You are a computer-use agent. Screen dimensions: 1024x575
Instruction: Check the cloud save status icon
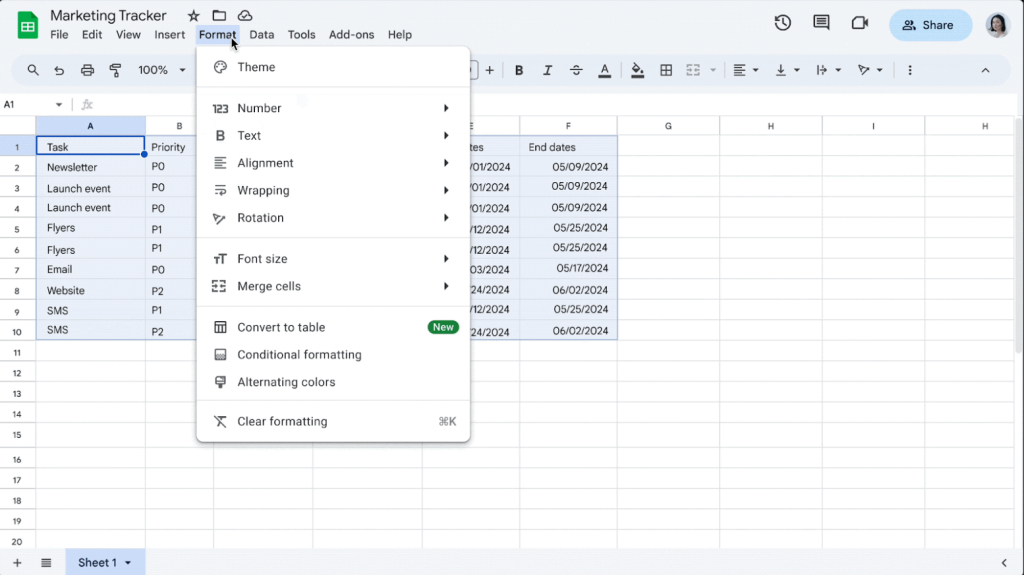(x=245, y=16)
